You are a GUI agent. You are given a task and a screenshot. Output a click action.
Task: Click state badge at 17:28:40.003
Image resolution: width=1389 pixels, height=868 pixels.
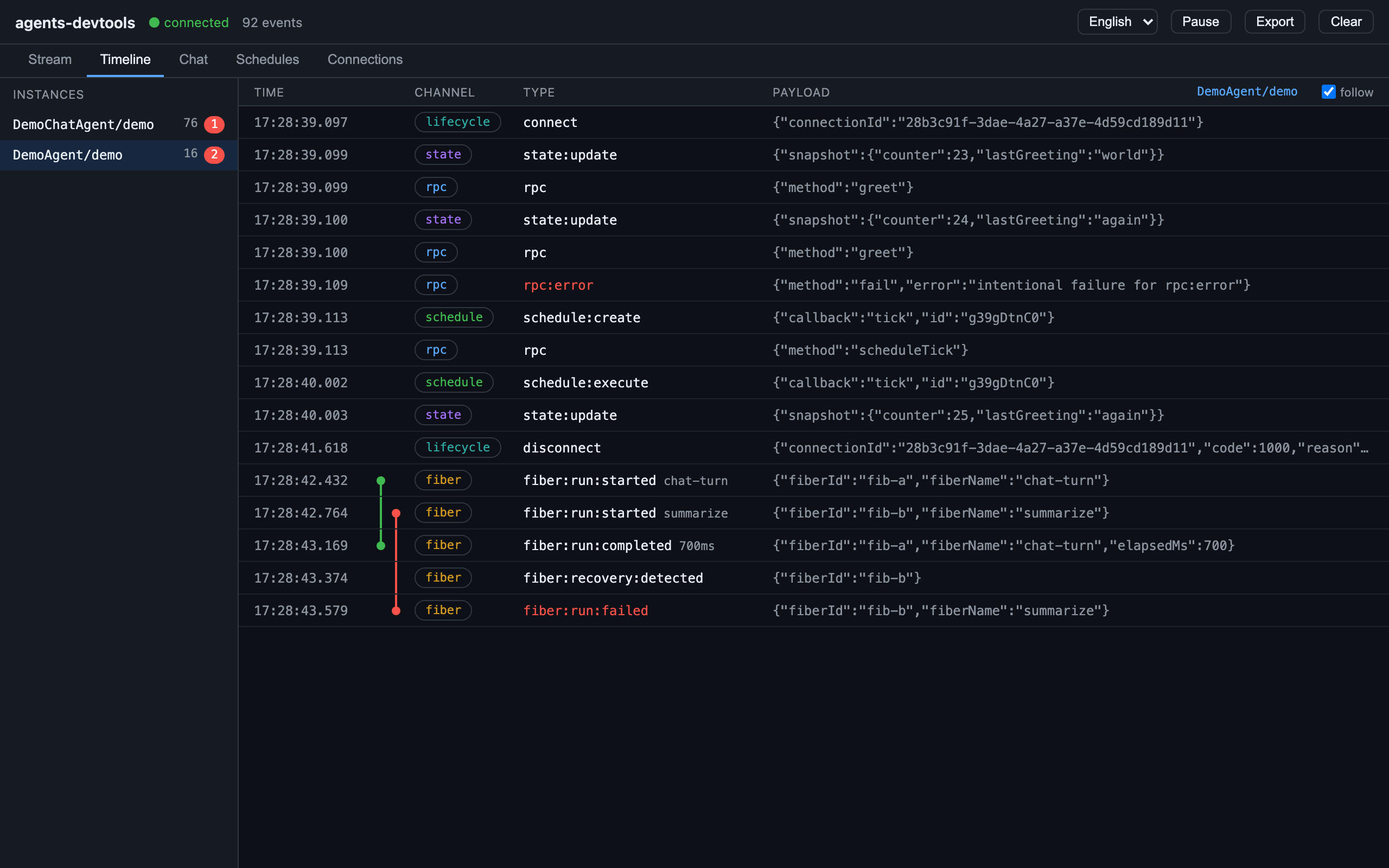(x=443, y=414)
